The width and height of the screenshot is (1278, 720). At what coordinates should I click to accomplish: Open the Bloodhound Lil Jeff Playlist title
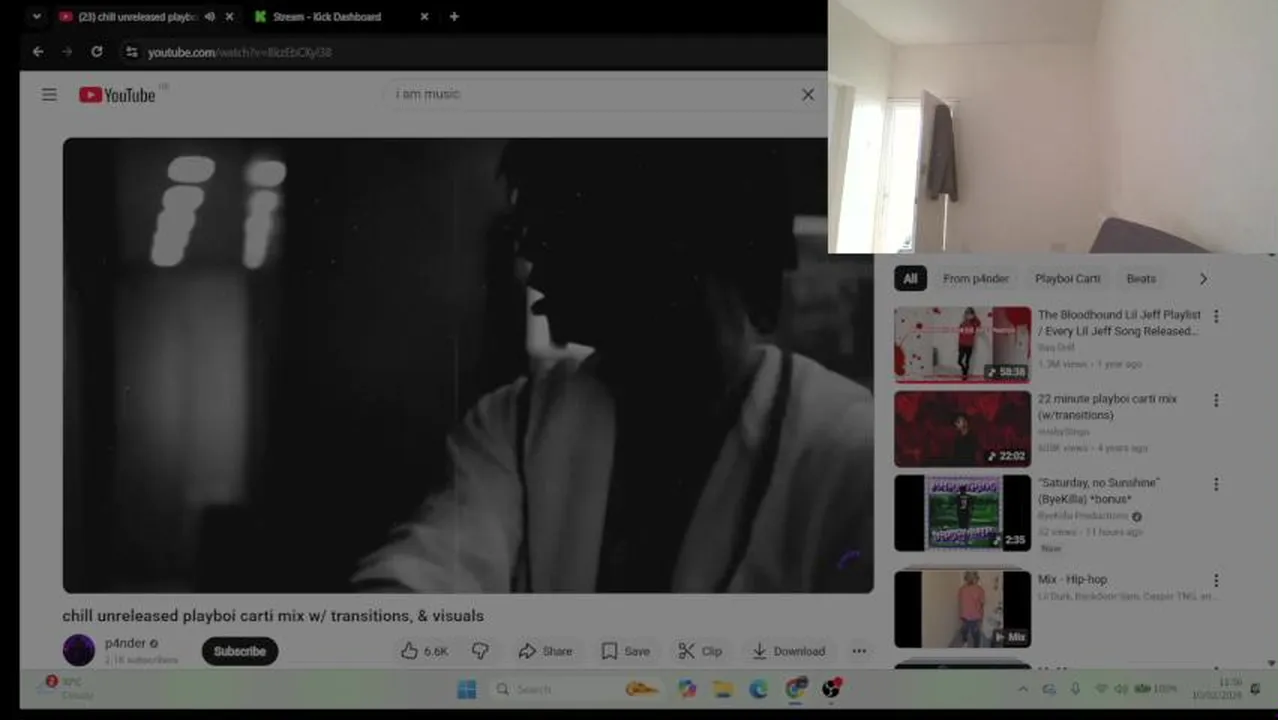pos(1120,323)
